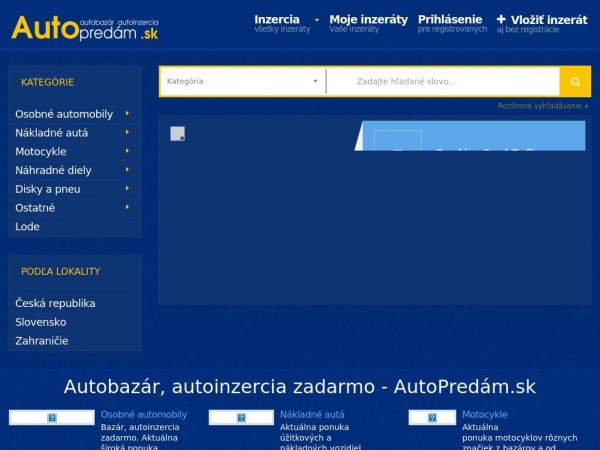Filter by Zahraničie locality
Viewport: 600px width, 450px height.
42,341
